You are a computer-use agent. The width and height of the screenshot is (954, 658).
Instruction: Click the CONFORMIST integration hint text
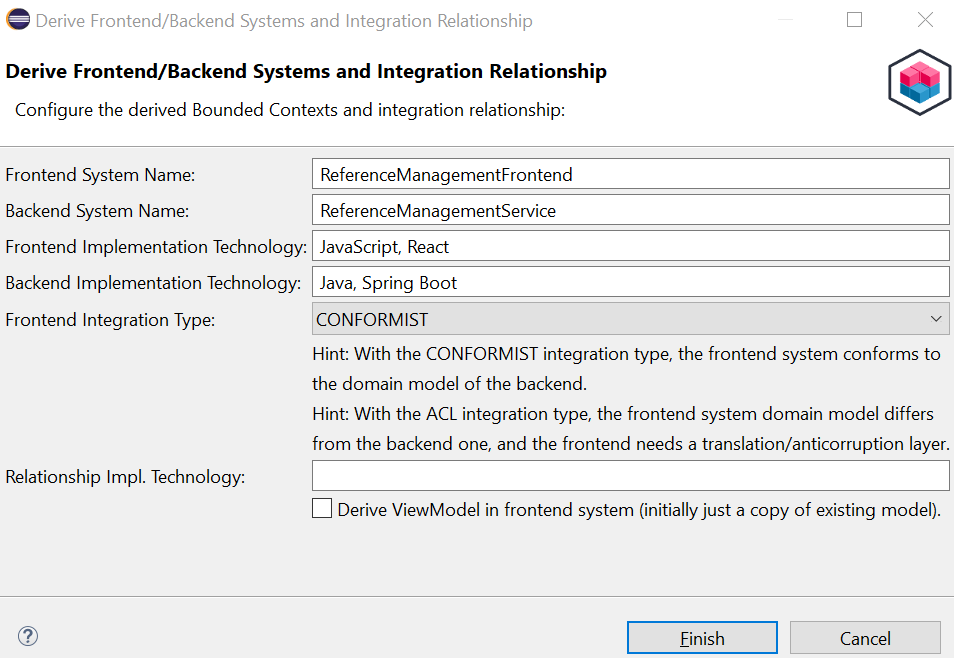625,368
